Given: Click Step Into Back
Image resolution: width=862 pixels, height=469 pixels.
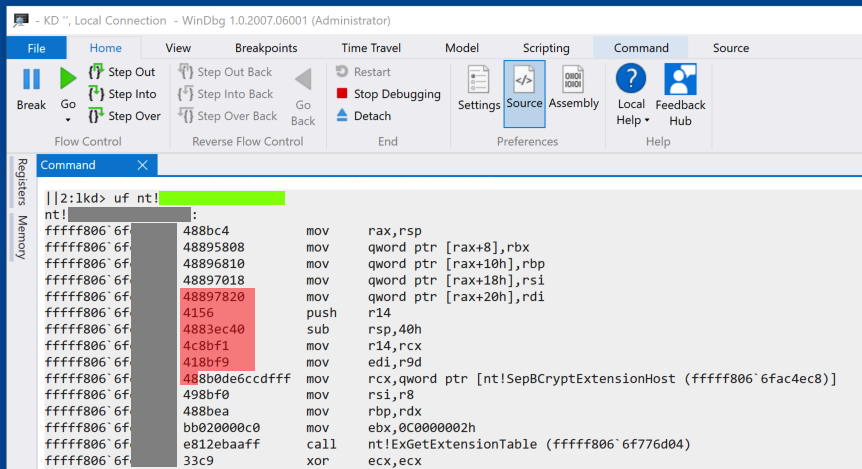Looking at the screenshot, I should (226, 94).
